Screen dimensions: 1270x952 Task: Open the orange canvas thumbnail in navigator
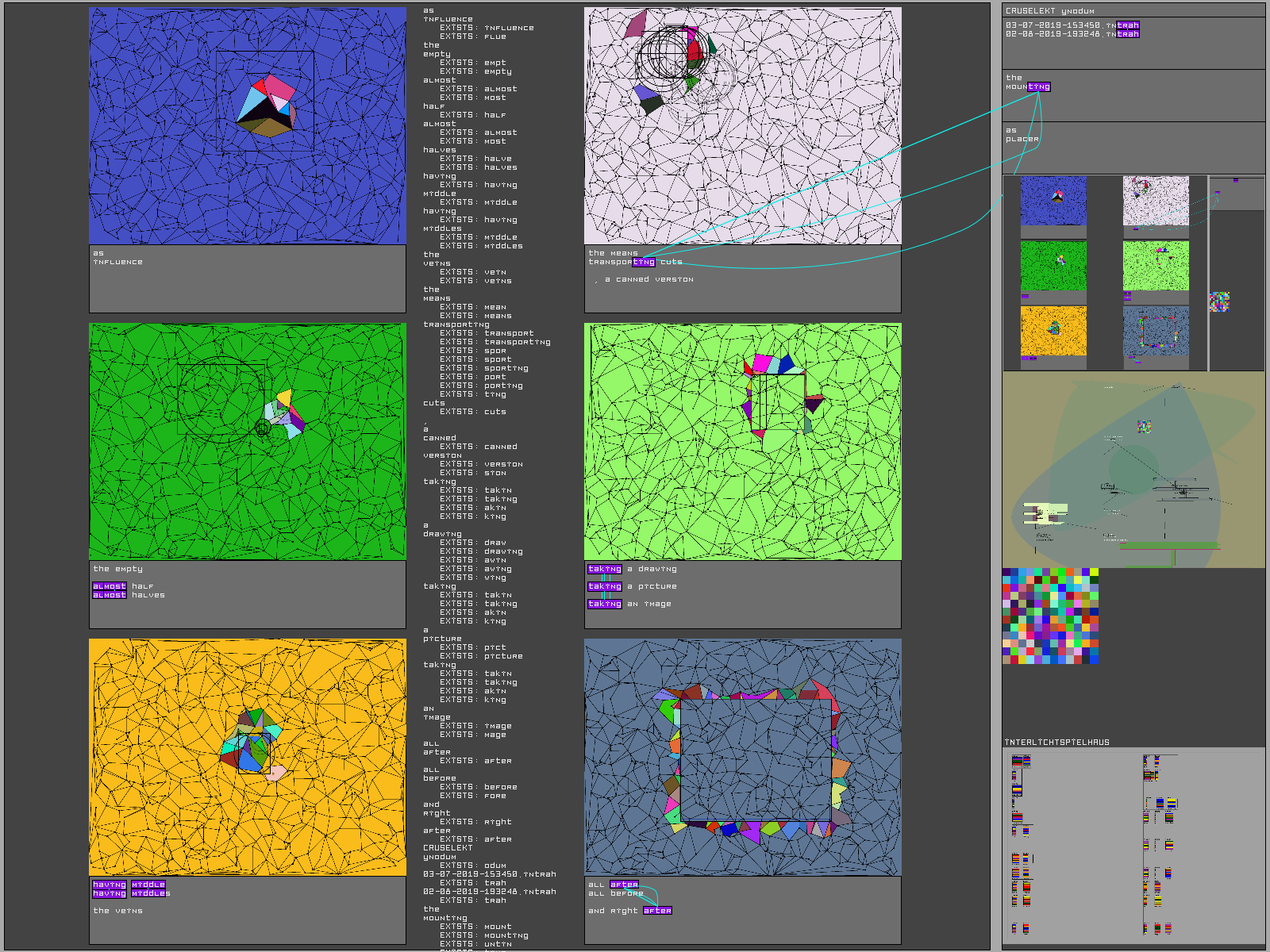[x=1053, y=331]
